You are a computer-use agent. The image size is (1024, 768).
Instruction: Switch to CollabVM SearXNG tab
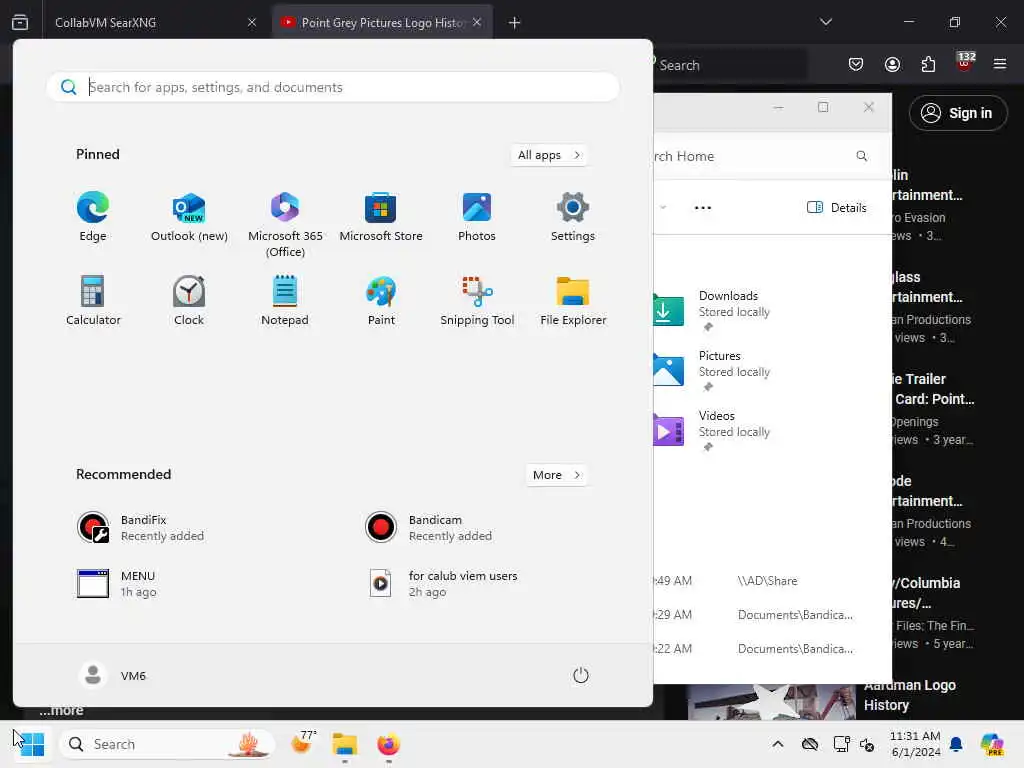(145, 22)
